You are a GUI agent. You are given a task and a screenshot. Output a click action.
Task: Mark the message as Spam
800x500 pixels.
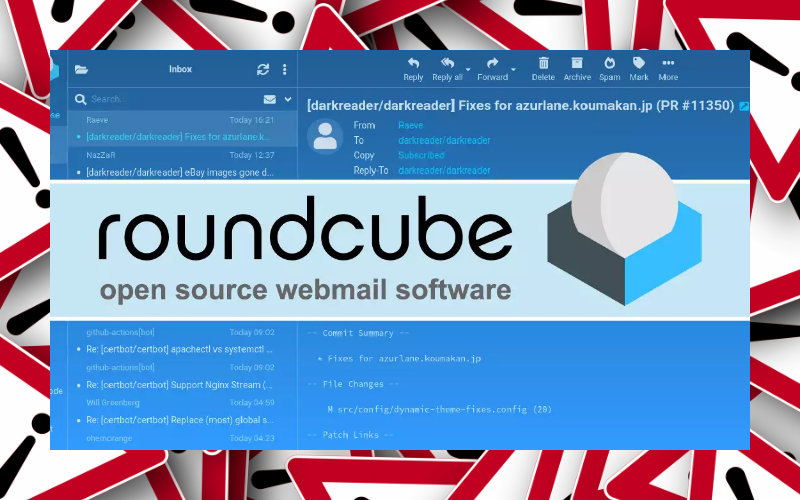pos(610,63)
